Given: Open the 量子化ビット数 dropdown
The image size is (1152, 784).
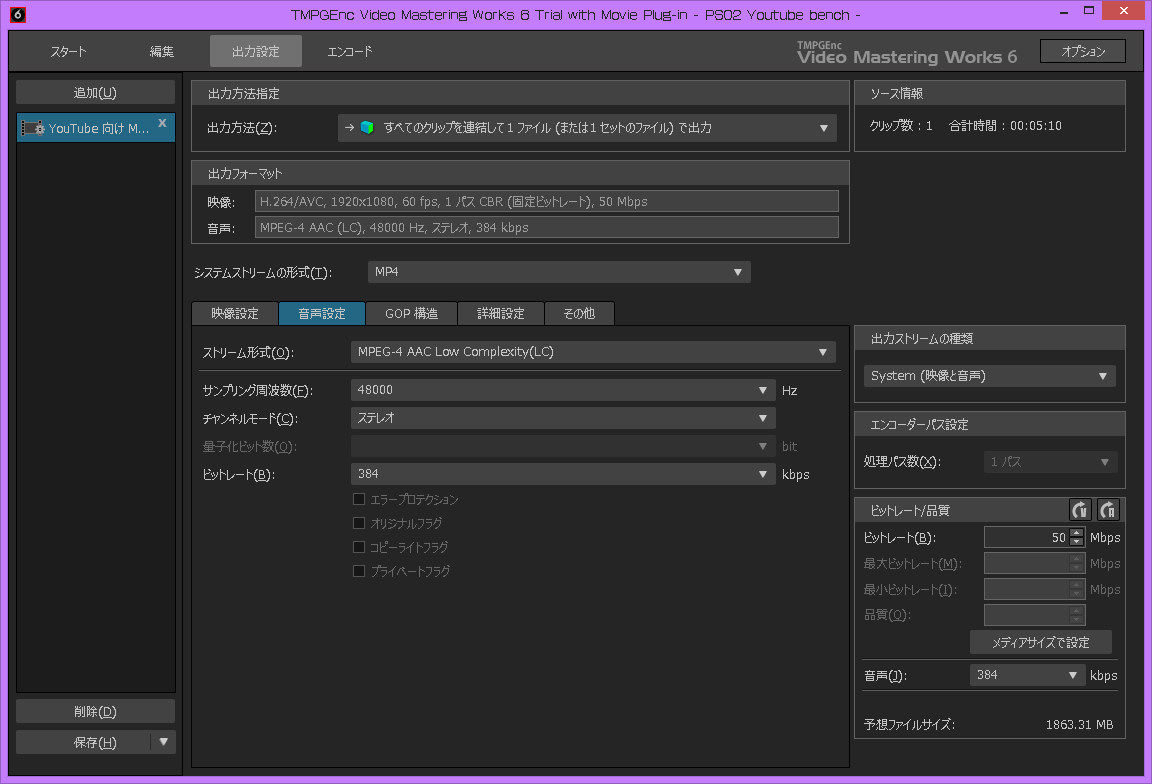Looking at the screenshot, I should (563, 446).
